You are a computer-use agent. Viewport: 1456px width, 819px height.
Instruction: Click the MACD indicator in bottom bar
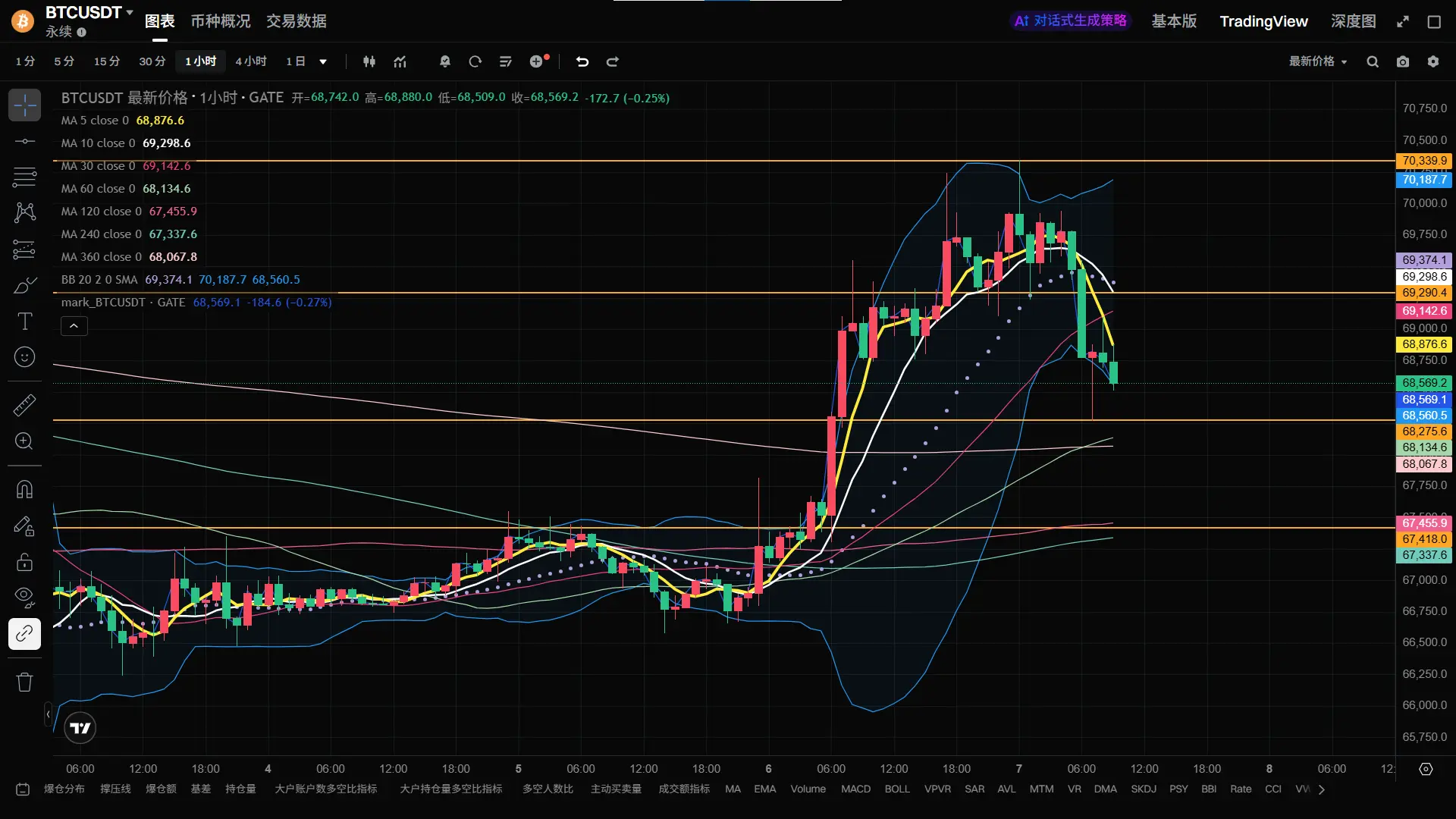click(855, 789)
